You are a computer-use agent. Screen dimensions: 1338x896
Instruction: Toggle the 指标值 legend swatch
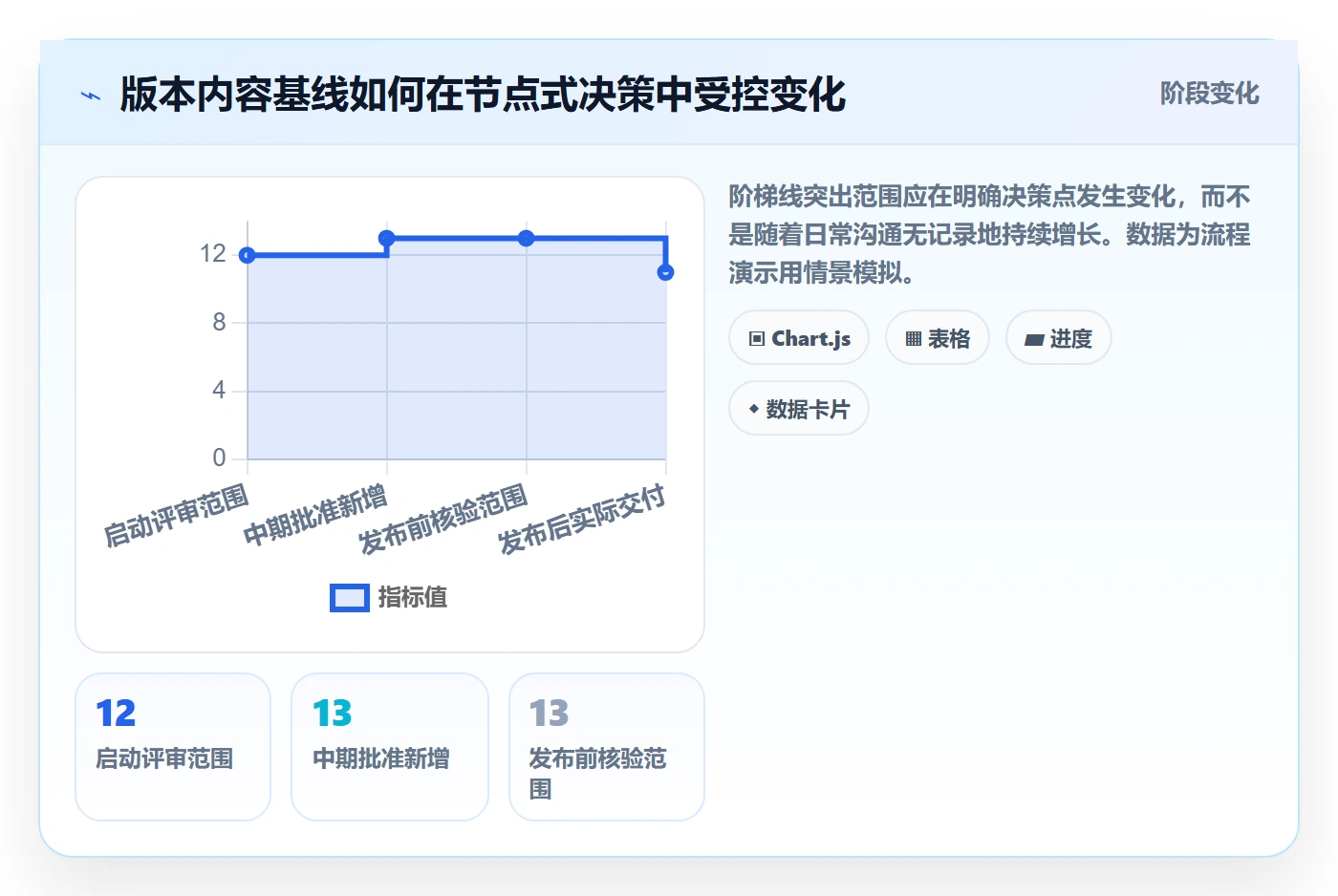pyautogui.click(x=349, y=598)
